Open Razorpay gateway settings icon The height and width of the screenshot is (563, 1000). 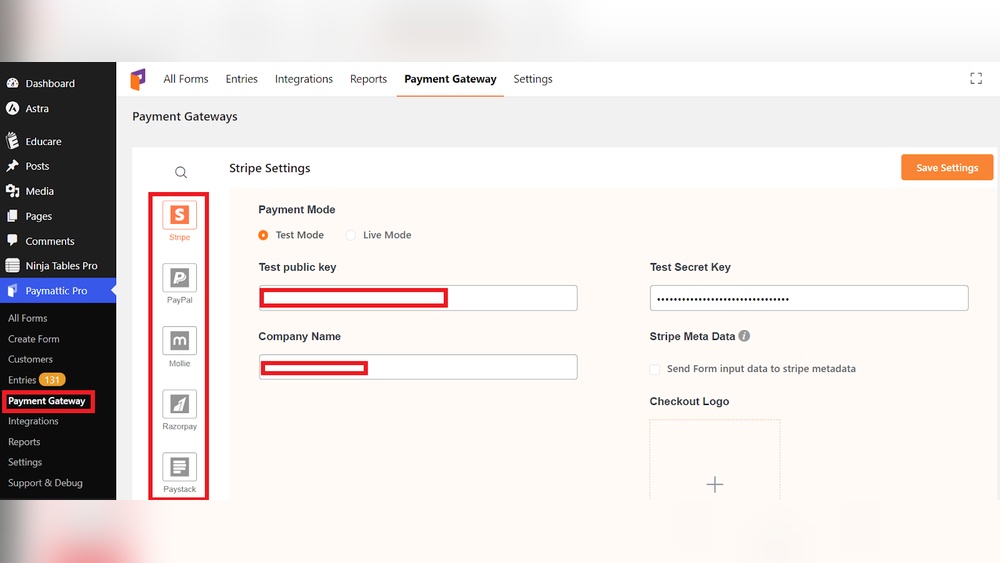point(179,404)
